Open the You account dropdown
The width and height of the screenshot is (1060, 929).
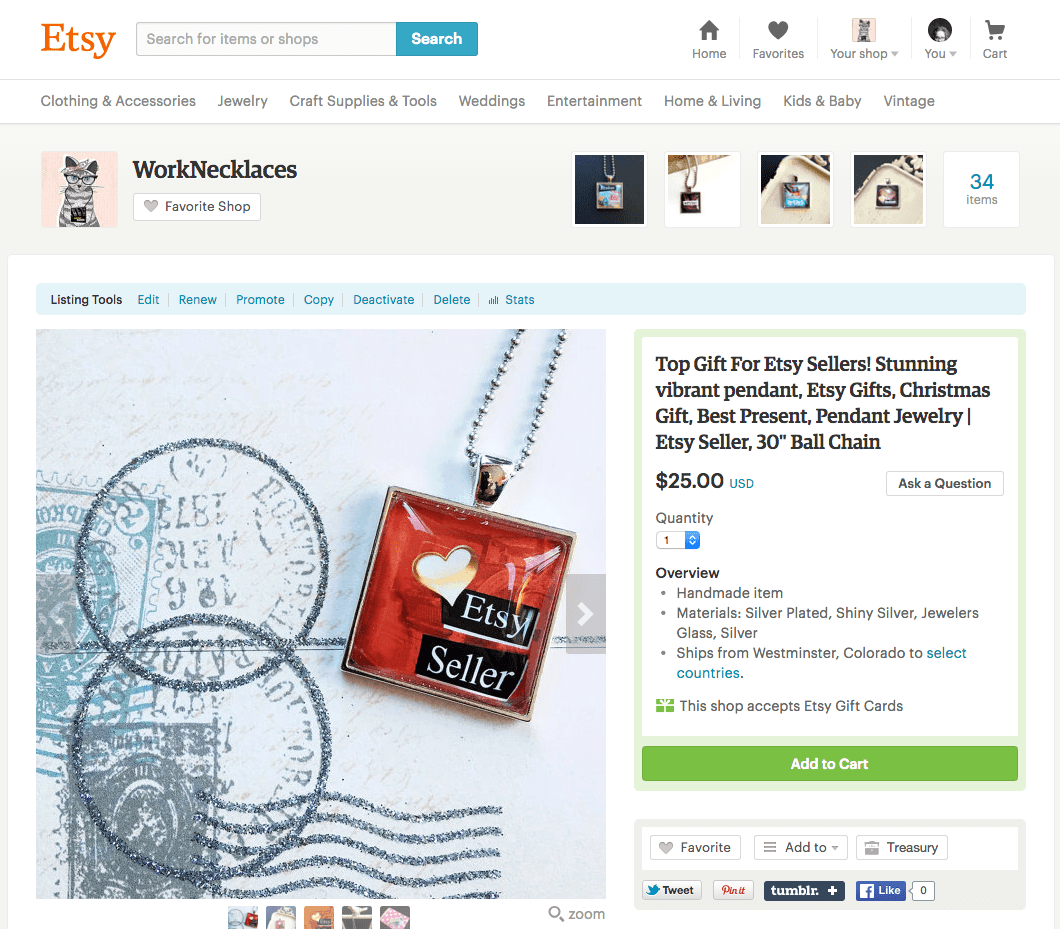pyautogui.click(x=940, y=40)
